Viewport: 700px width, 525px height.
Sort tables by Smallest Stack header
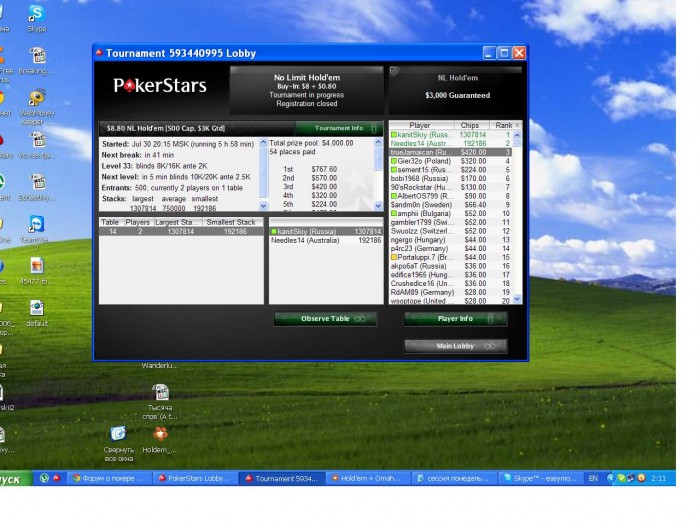point(232,222)
